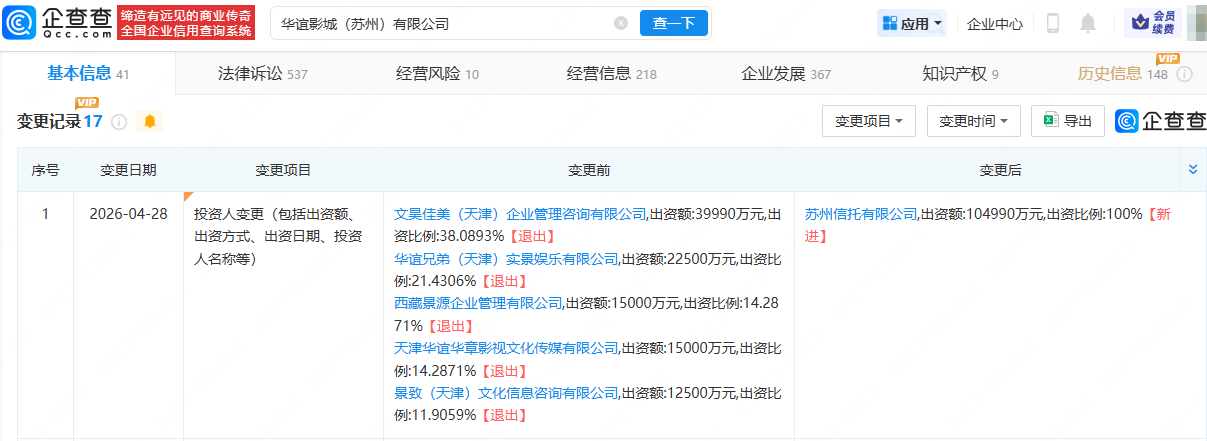Image resolution: width=1207 pixels, height=441 pixels.
Task: Open 苏州信托有限公司 link
Action: tap(861, 213)
